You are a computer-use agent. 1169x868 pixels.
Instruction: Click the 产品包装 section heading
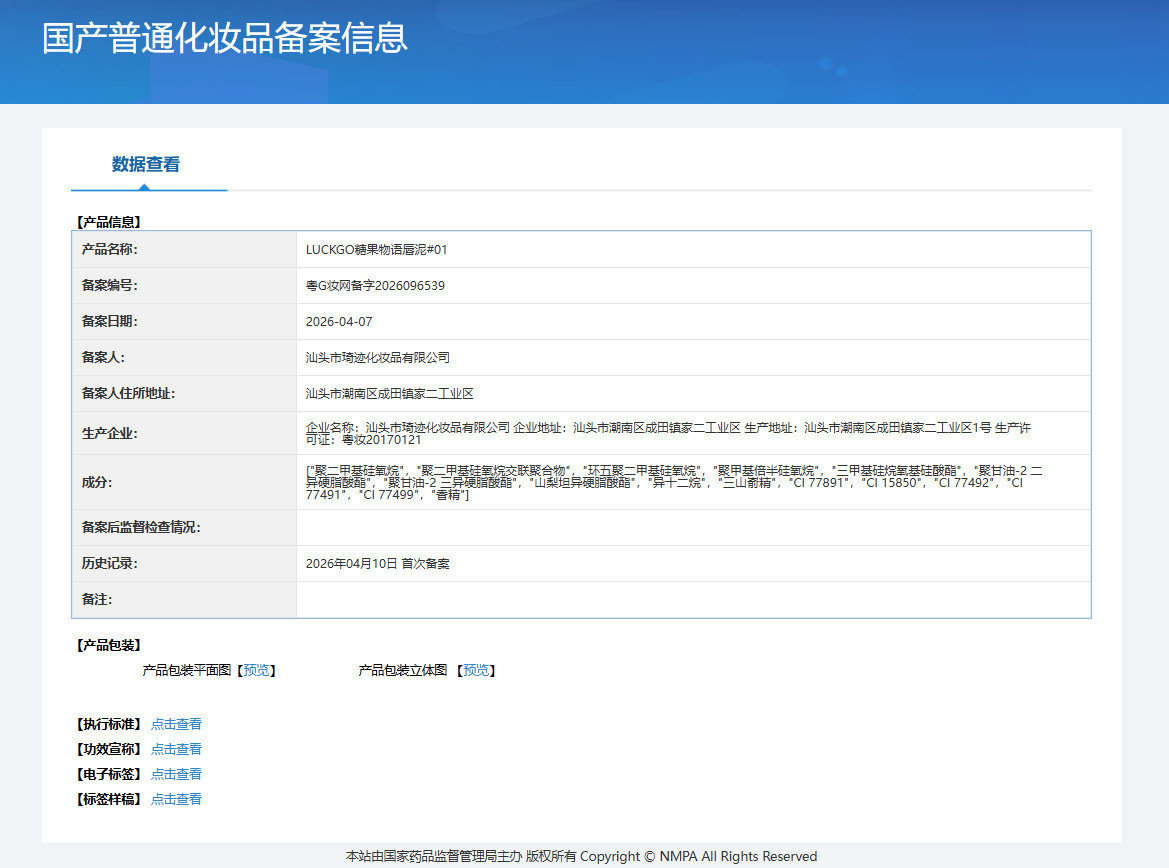tap(109, 645)
